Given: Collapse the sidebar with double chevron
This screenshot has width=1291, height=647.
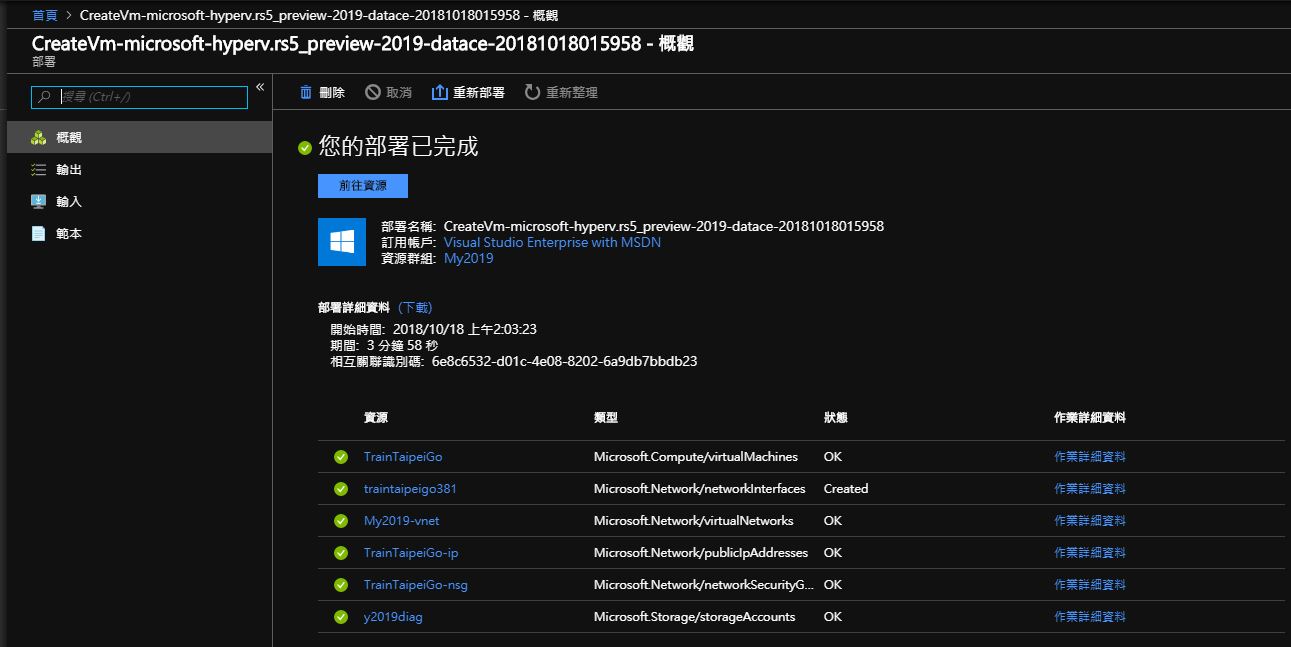Looking at the screenshot, I should (260, 87).
